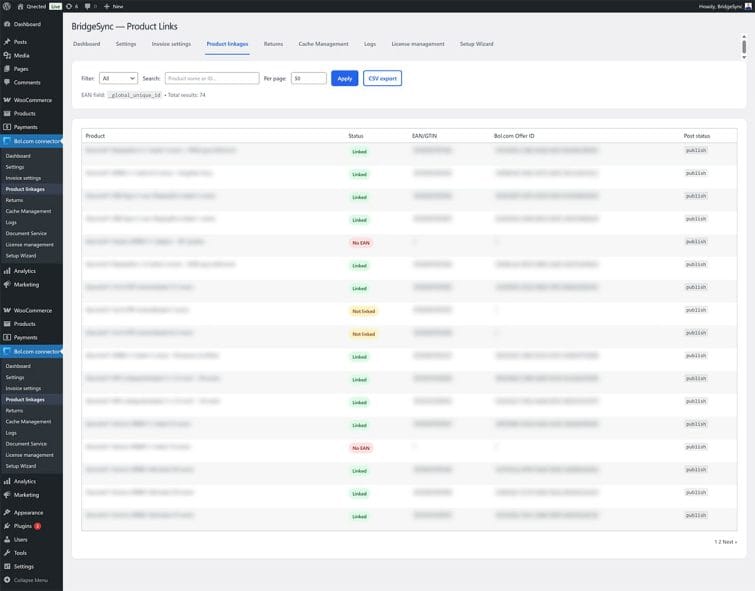Open the Users menu in the sidebar
The image size is (755, 591).
coord(20,539)
